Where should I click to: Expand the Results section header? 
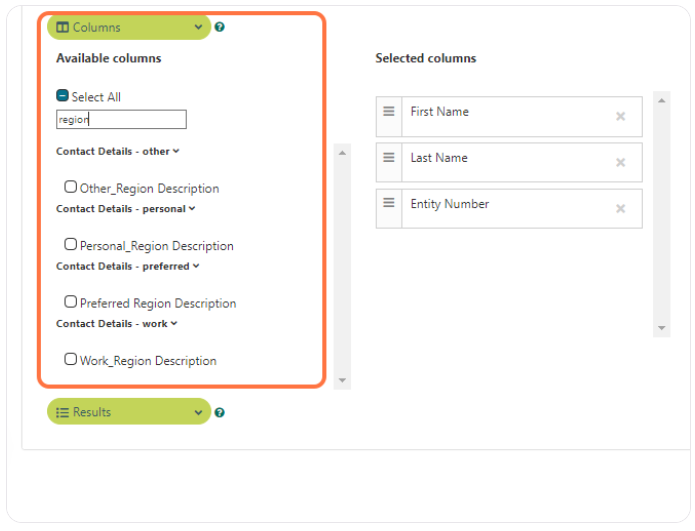[129, 412]
